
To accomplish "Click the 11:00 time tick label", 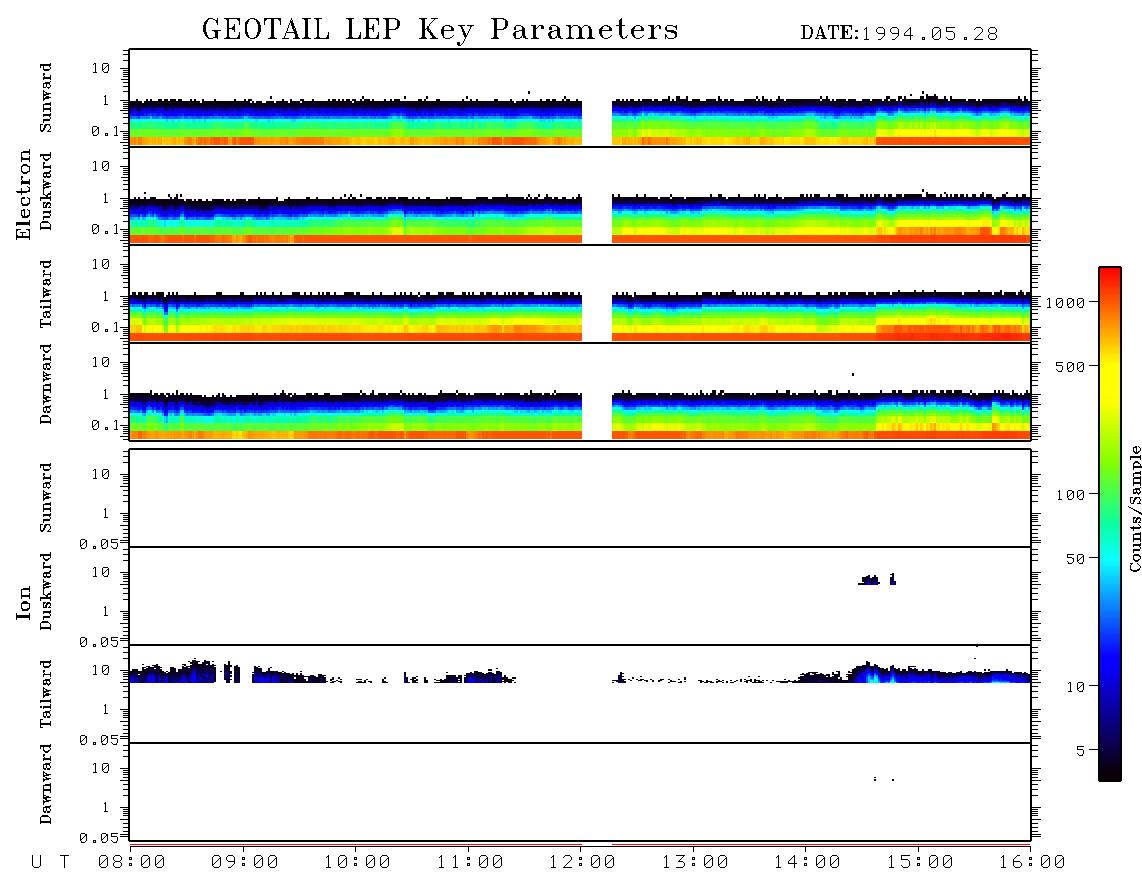I will pyautogui.click(x=470, y=862).
